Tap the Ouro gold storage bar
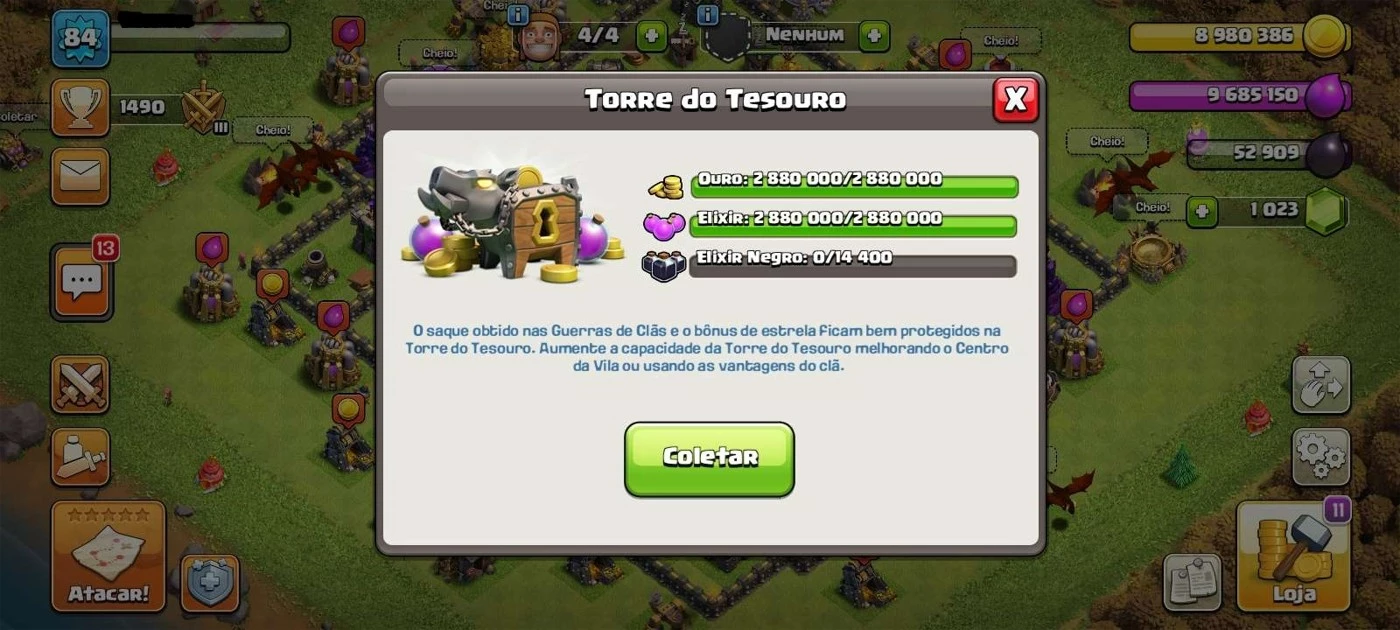Screen dimensions: 1400x630 pyautogui.click(x=853, y=186)
